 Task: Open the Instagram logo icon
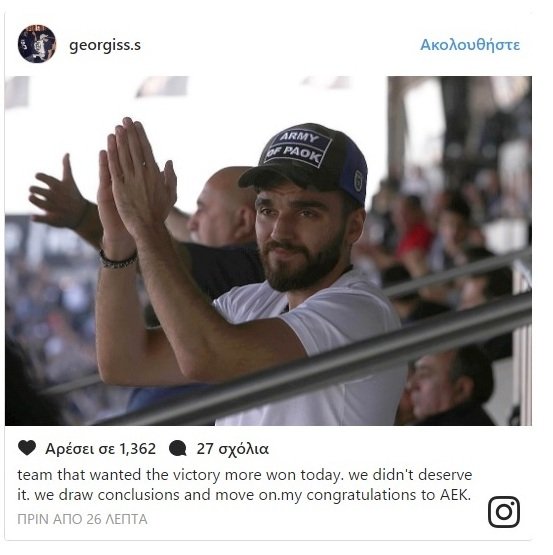pyautogui.click(x=504, y=512)
